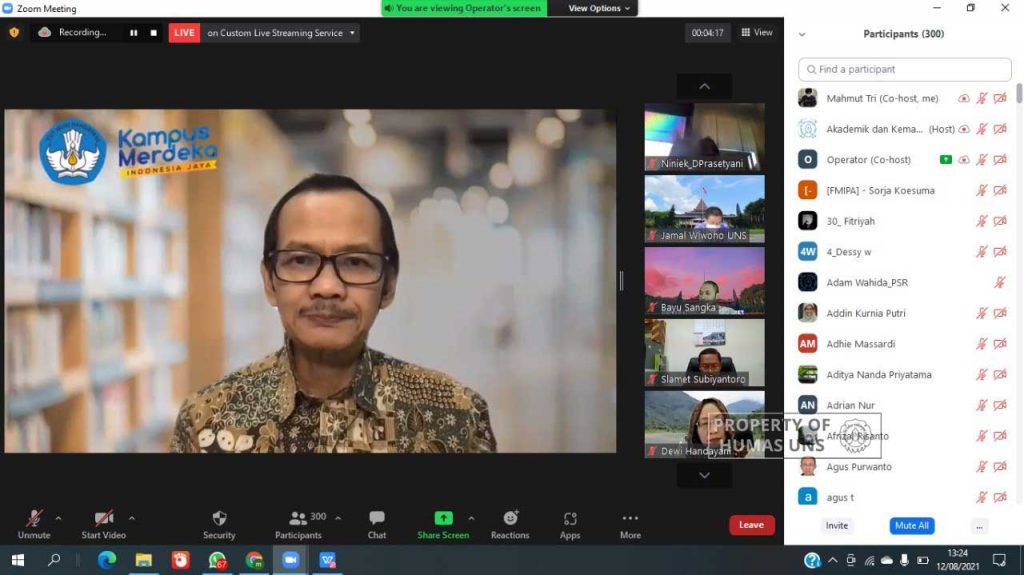This screenshot has height=575, width=1024.
Task: Open the Security shield menu
Action: [x=219, y=518]
